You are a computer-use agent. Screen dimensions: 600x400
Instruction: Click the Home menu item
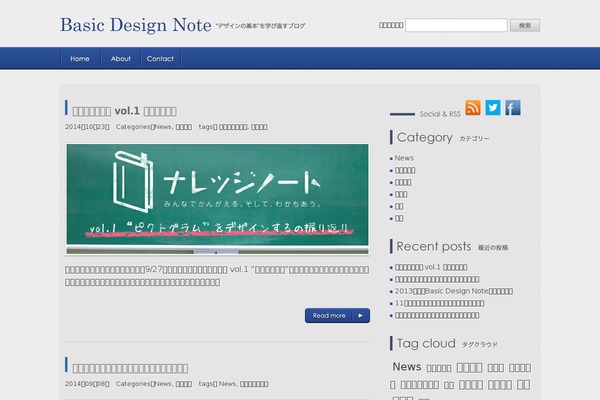click(80, 59)
